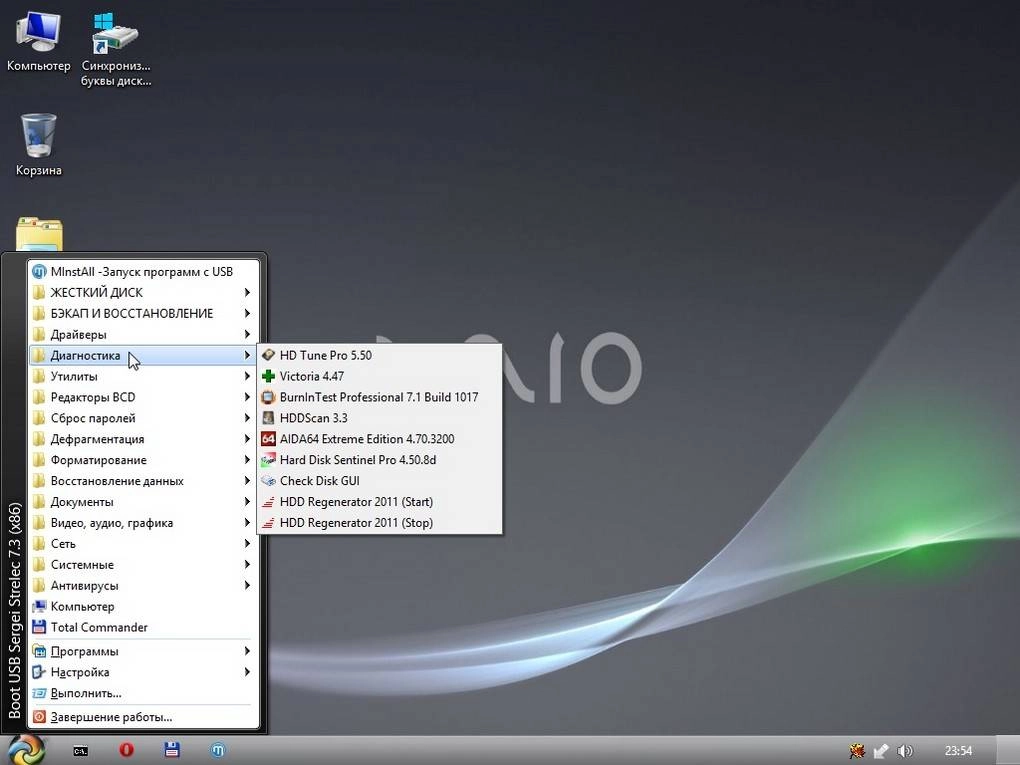Viewport: 1020px width, 765px height.
Task: Open command prompt from taskbar
Action: (x=81, y=751)
